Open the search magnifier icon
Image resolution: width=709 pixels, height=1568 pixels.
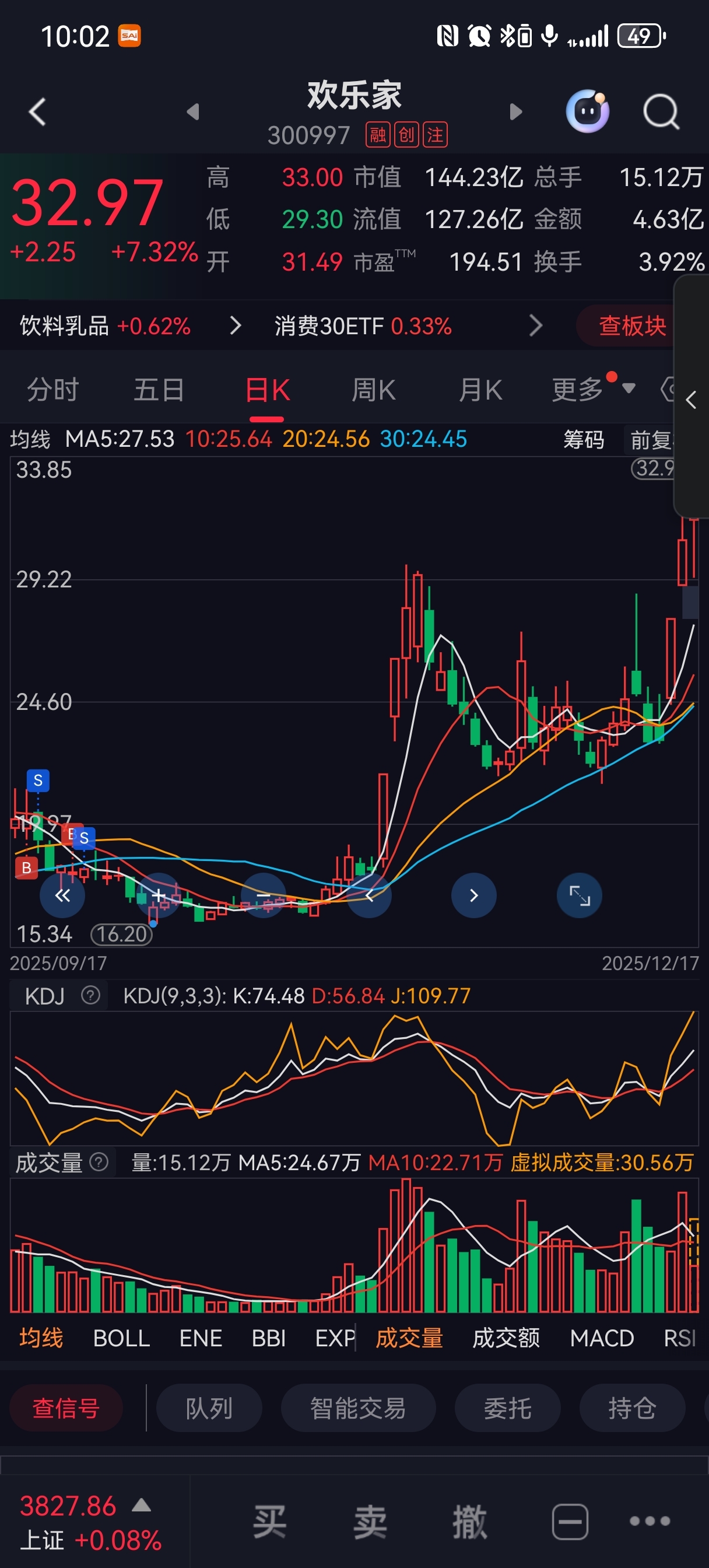pos(661,111)
